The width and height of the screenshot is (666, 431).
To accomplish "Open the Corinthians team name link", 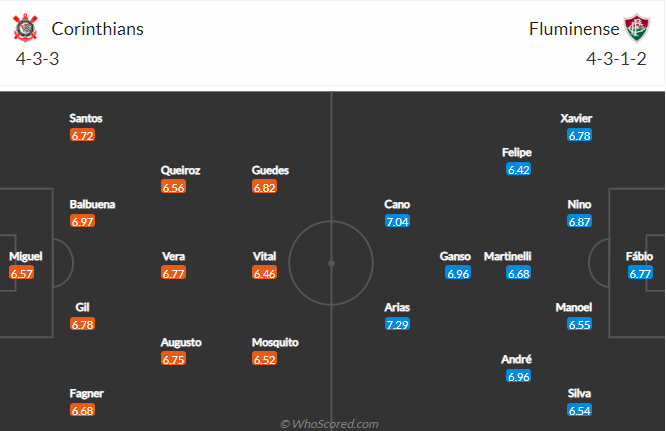I will (x=98, y=29).
